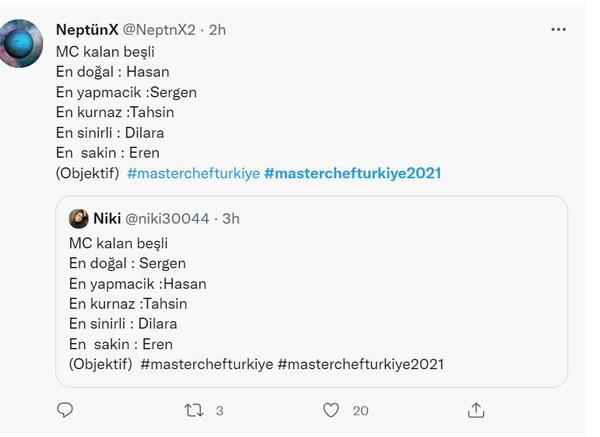Open NeptünX display name profile link
Viewport: 600px width, 437px height.
(x=89, y=30)
